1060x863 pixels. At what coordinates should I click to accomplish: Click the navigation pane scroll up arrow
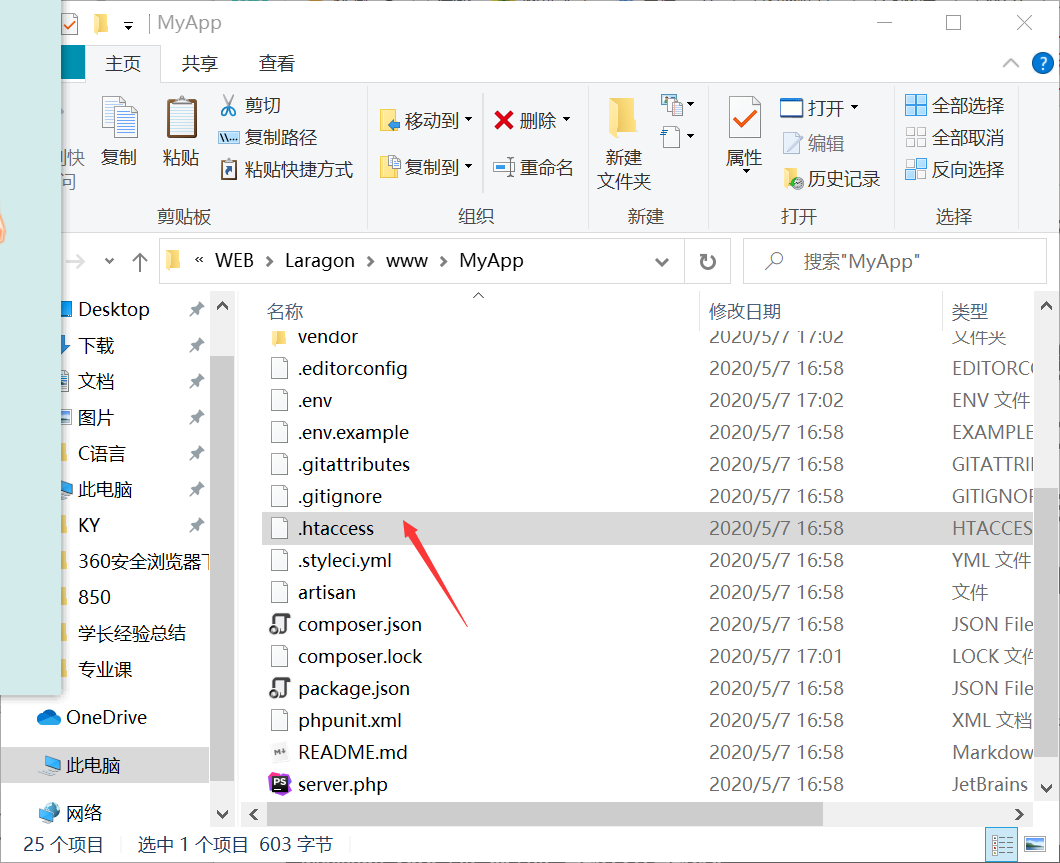tap(222, 306)
